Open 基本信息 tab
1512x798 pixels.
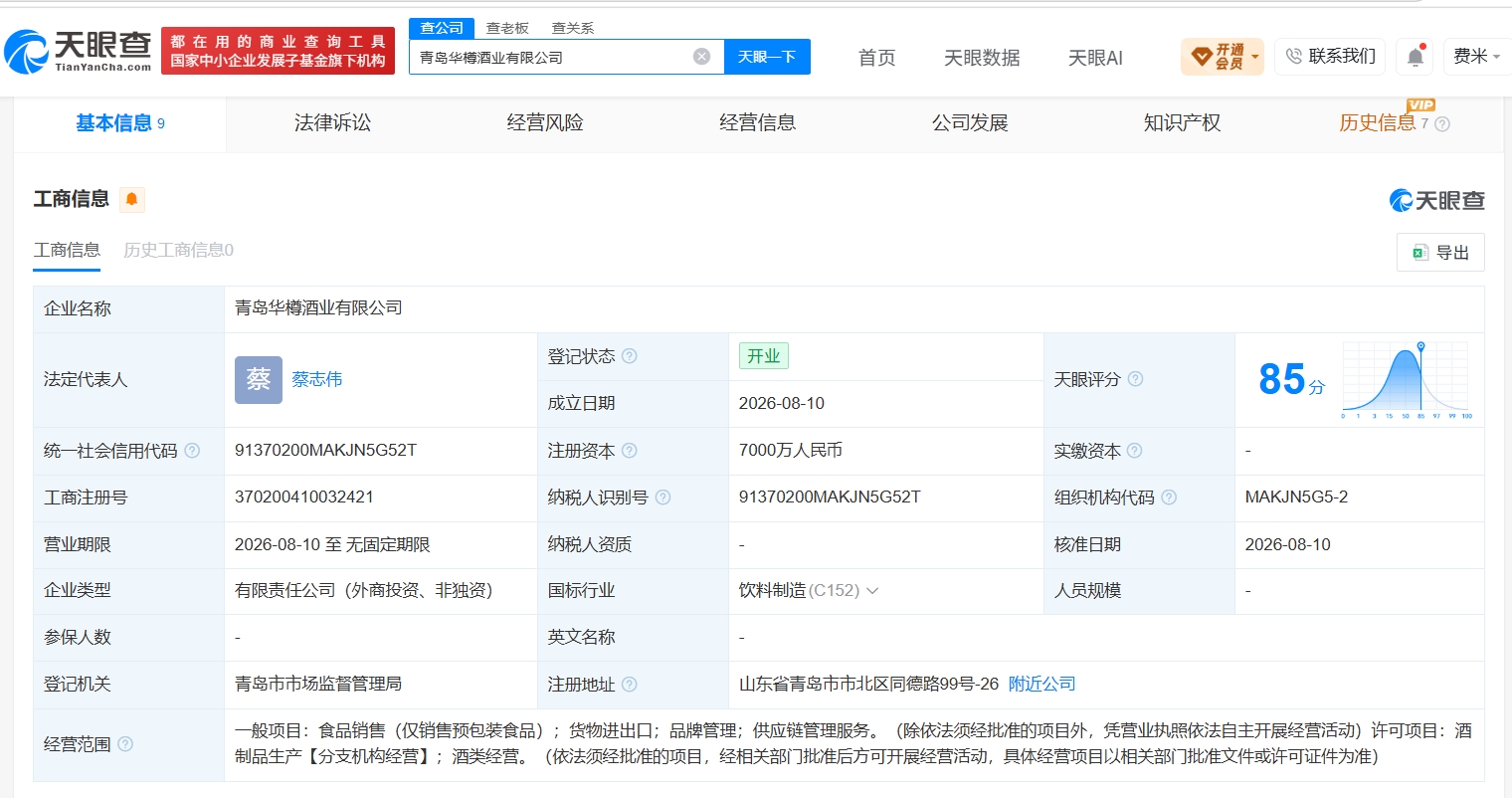(119, 123)
